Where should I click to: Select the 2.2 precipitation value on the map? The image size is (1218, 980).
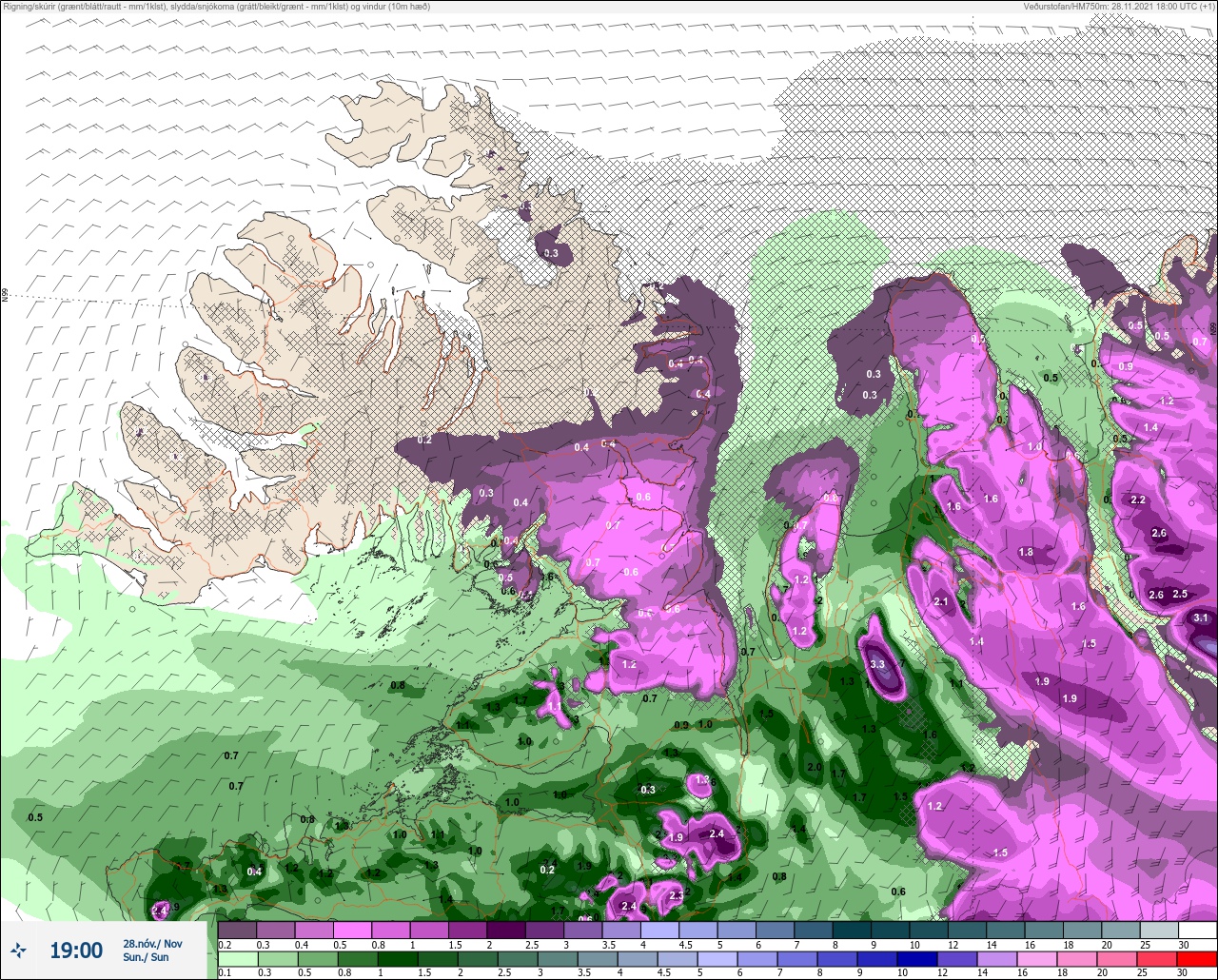(1137, 500)
